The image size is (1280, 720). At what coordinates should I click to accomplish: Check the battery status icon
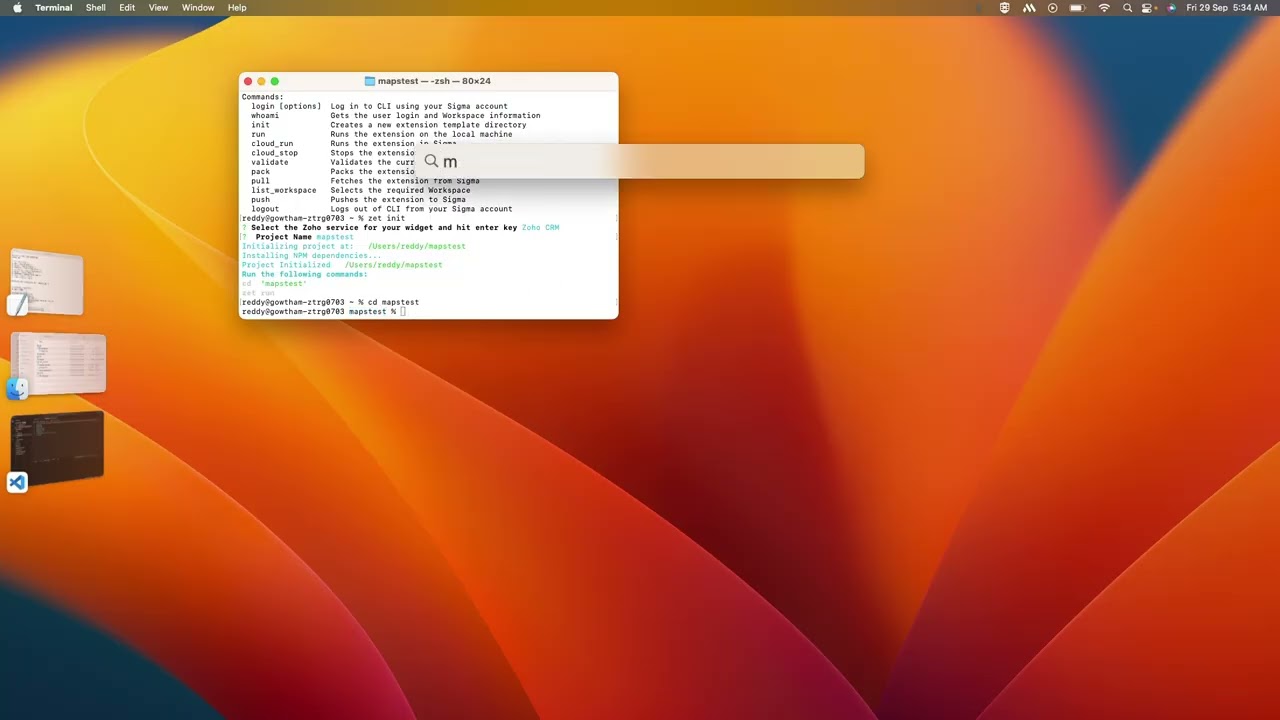(x=1077, y=7)
